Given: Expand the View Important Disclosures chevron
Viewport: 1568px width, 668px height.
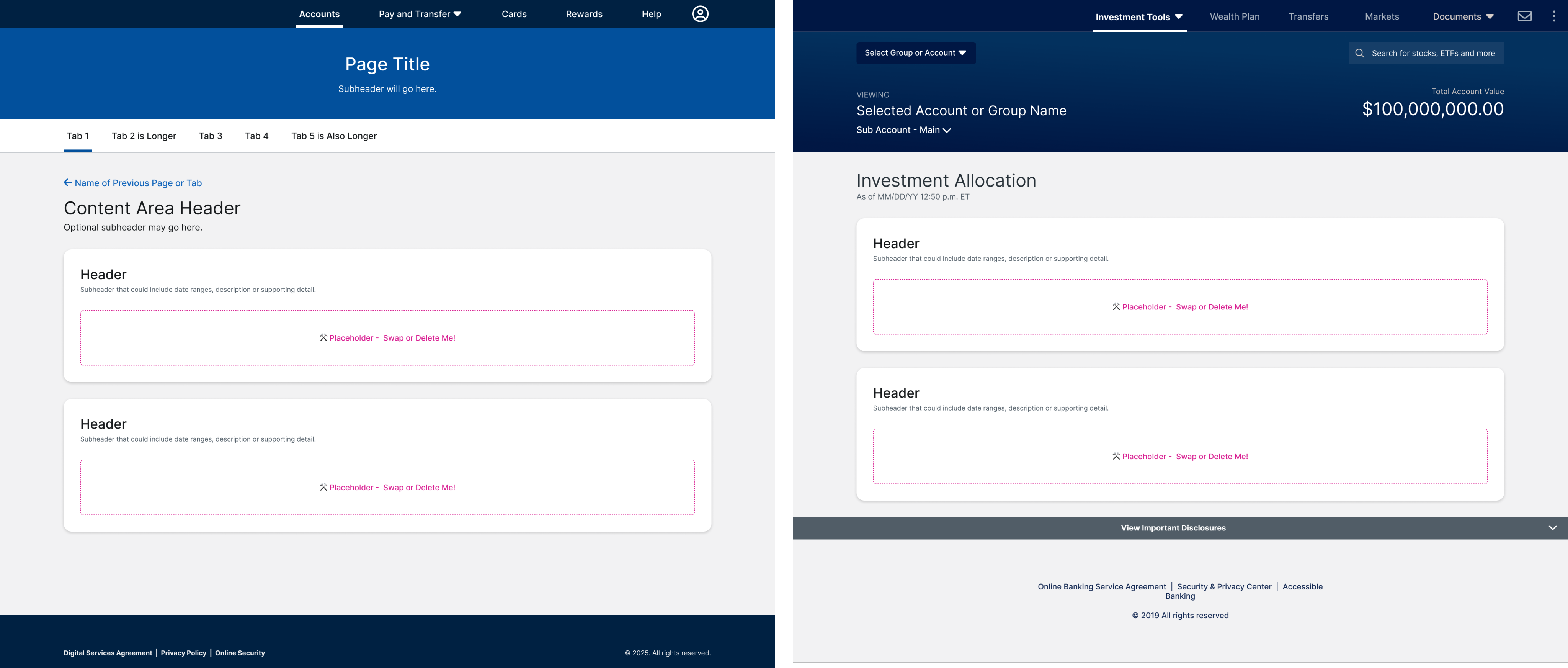Looking at the screenshot, I should tap(1552, 528).
